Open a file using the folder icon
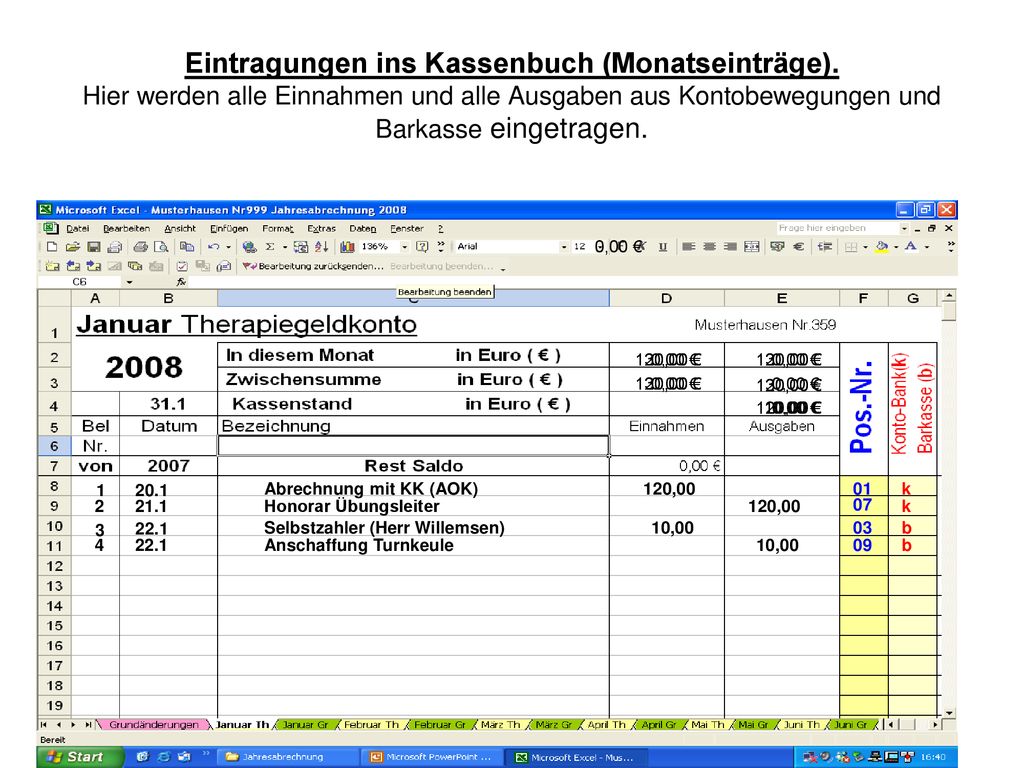 pos(72,247)
